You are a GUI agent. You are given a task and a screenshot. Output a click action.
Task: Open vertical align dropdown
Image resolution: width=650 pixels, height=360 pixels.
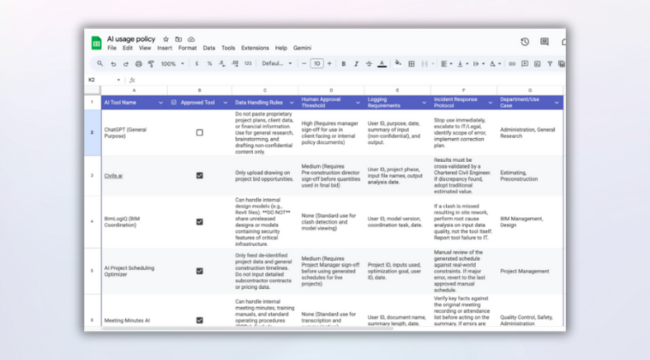(x=462, y=64)
